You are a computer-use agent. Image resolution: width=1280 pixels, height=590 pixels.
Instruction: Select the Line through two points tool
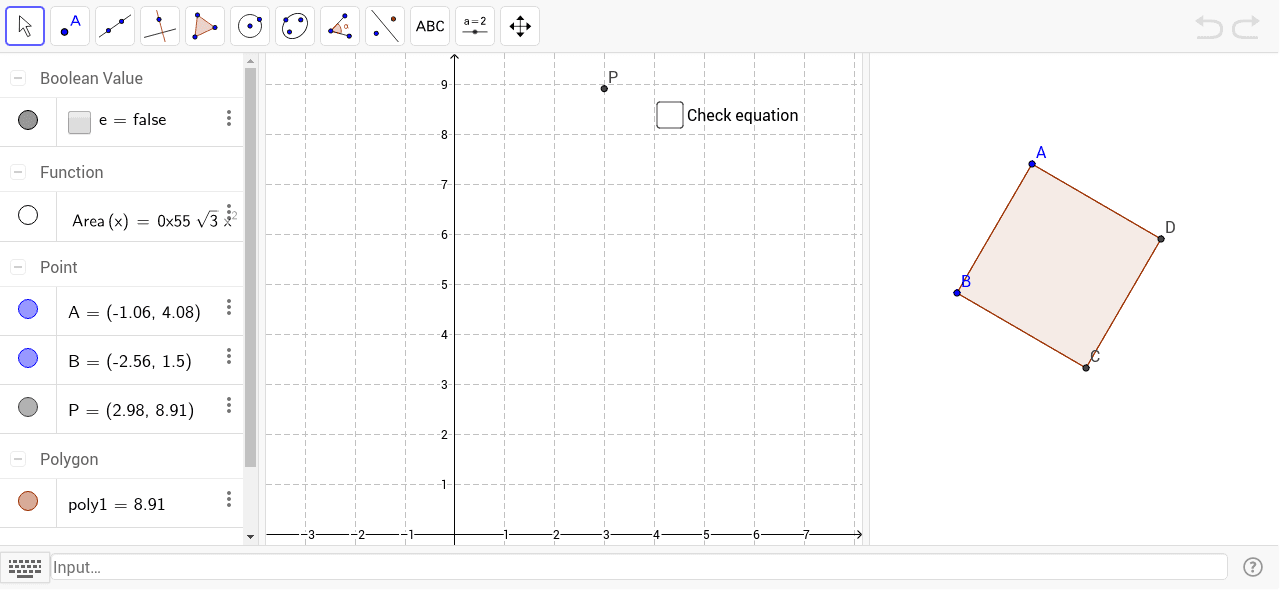click(x=115, y=26)
